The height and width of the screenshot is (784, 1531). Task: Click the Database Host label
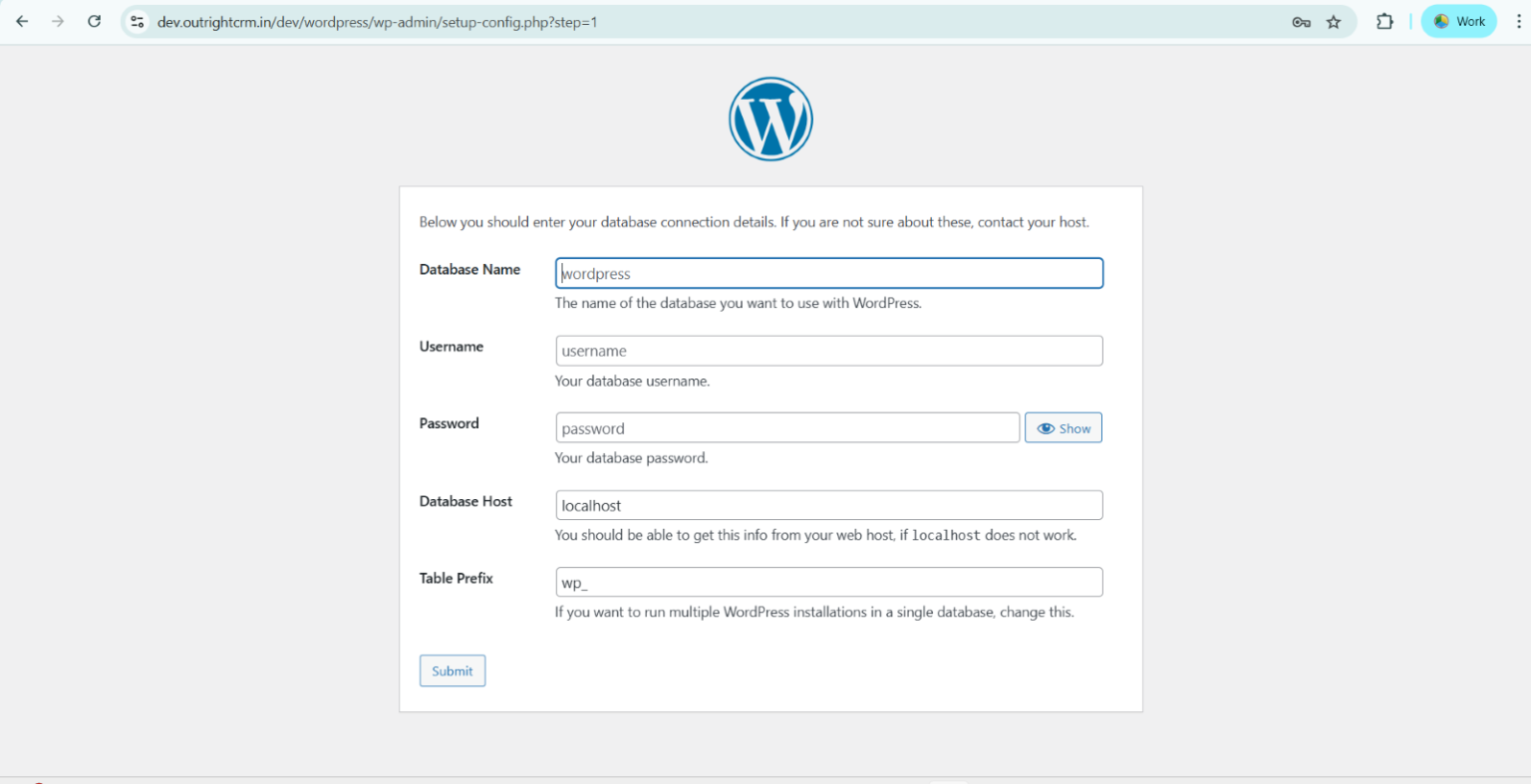click(465, 501)
